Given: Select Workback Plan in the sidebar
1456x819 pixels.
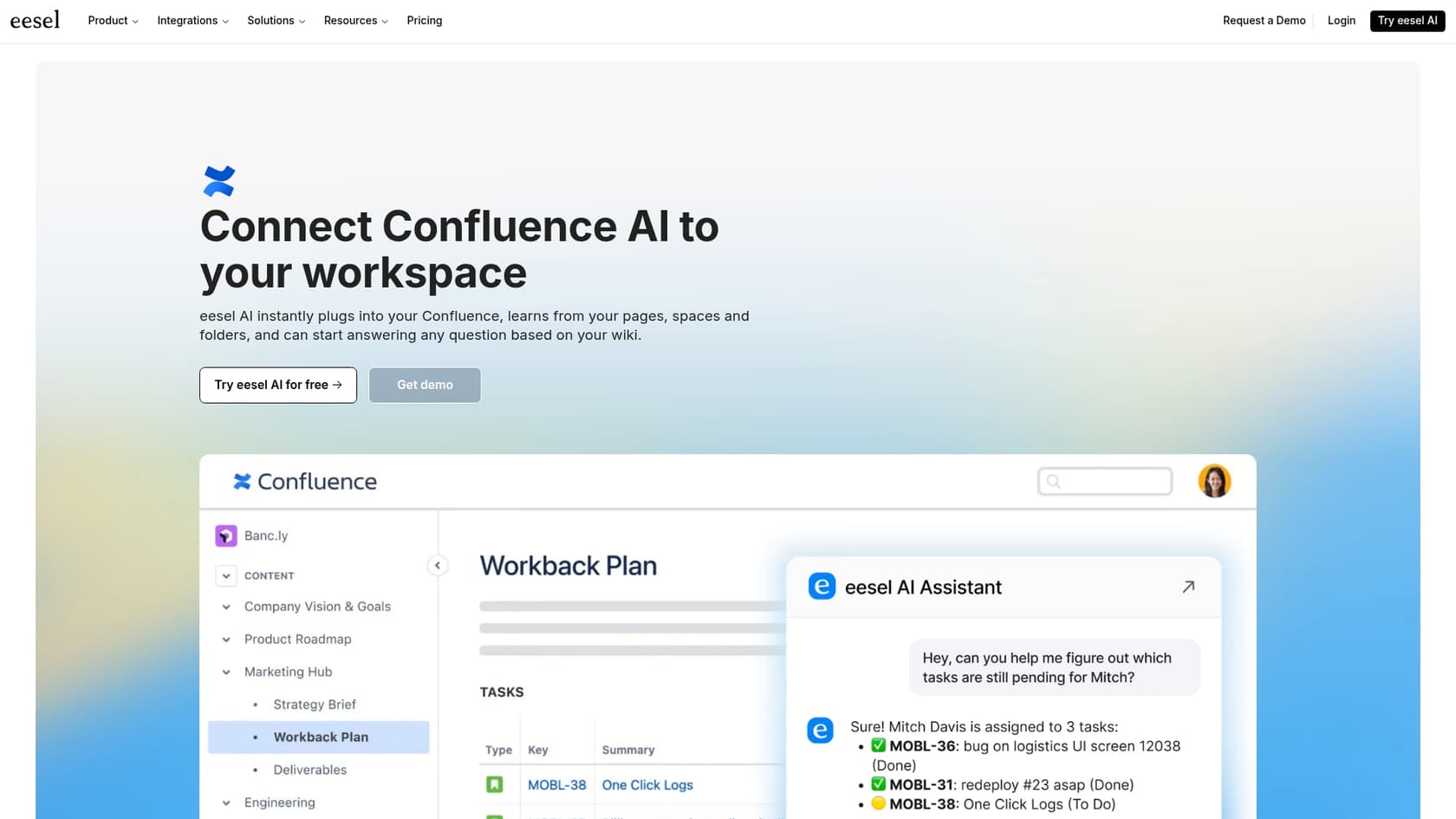Looking at the screenshot, I should (x=321, y=737).
